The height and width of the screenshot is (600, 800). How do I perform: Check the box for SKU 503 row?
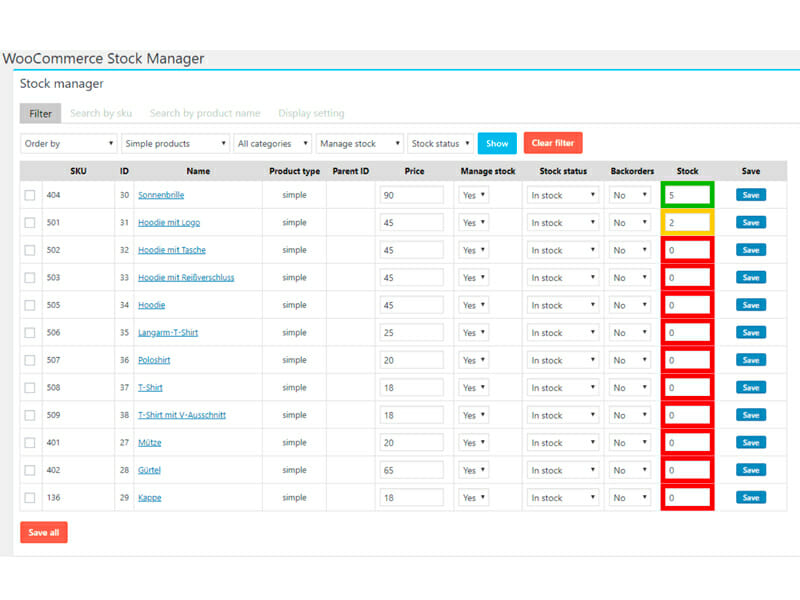[30, 278]
